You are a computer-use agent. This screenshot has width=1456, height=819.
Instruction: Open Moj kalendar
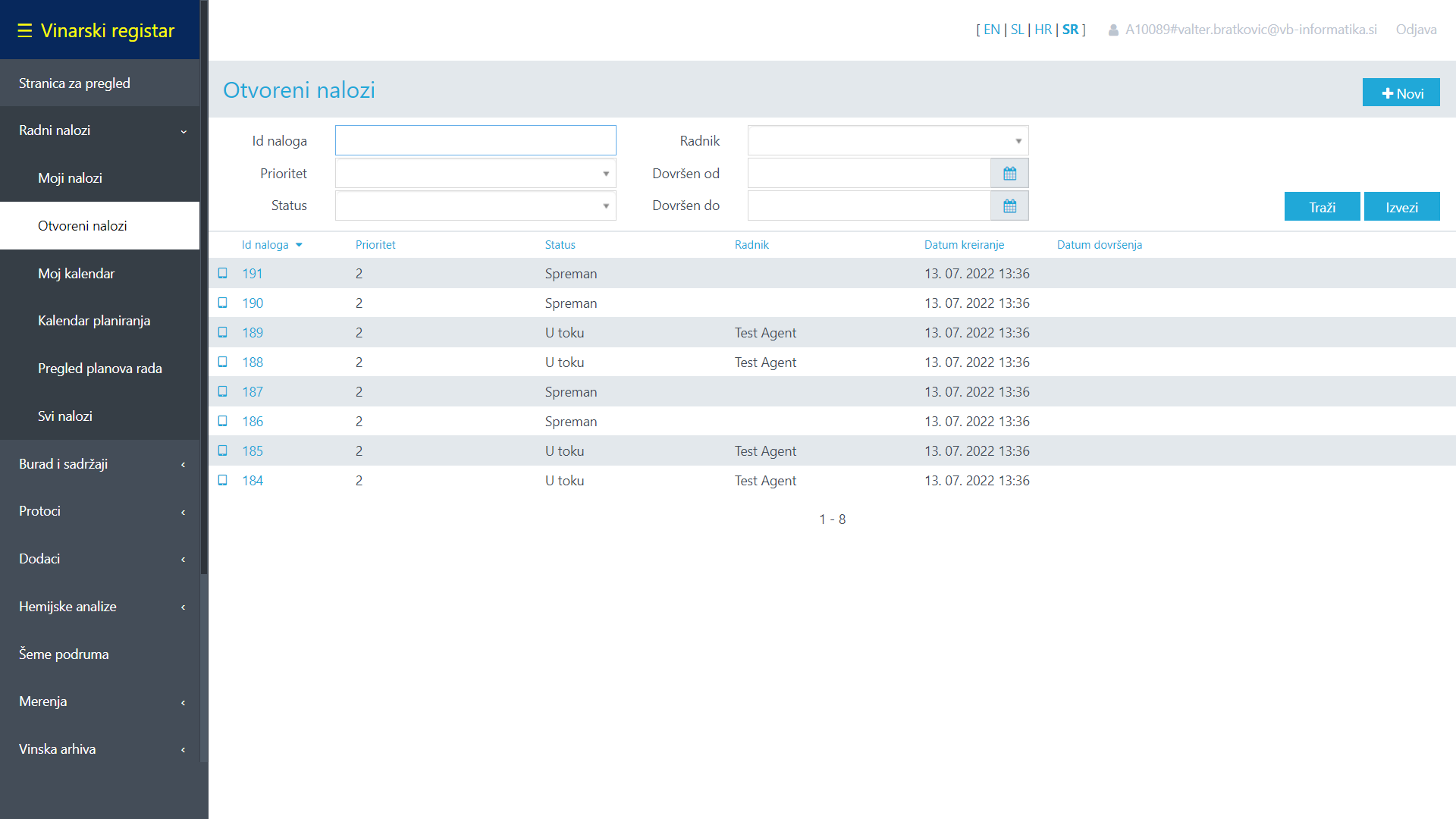(99, 274)
